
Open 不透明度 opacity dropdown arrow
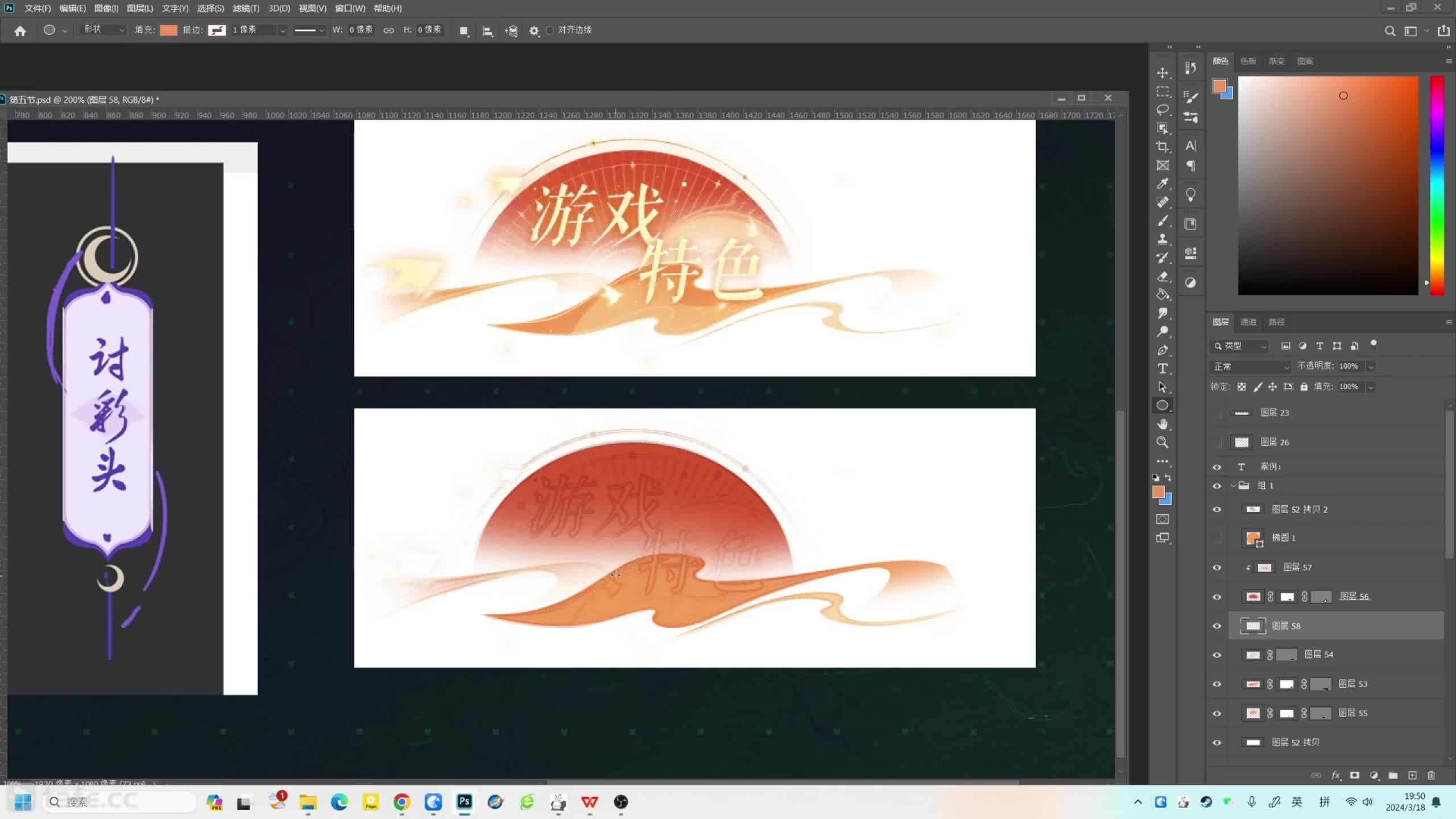coord(1371,366)
